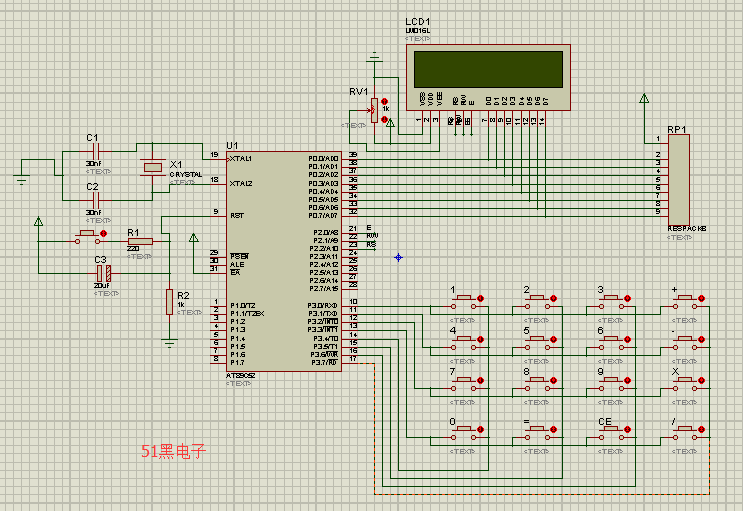Screen dimensions: 743x511
Task: Select the power terminal above RP1
Action: (x=644, y=99)
